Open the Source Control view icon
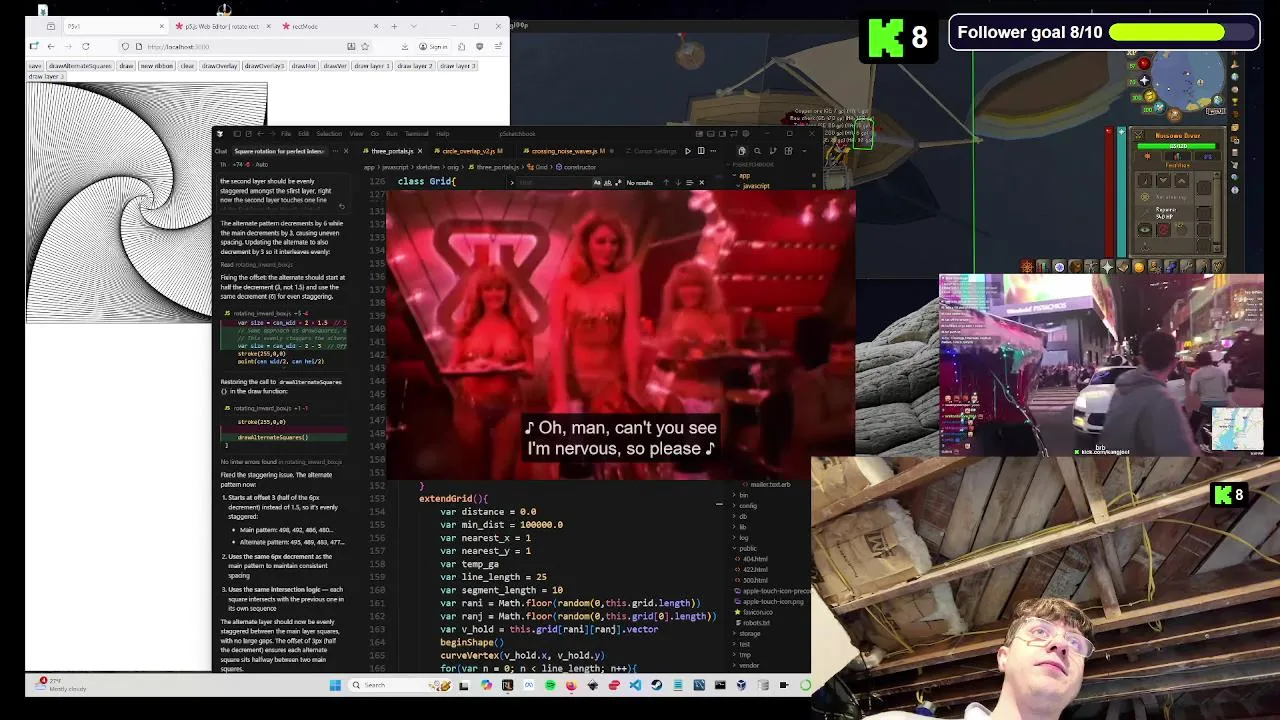 [773, 151]
